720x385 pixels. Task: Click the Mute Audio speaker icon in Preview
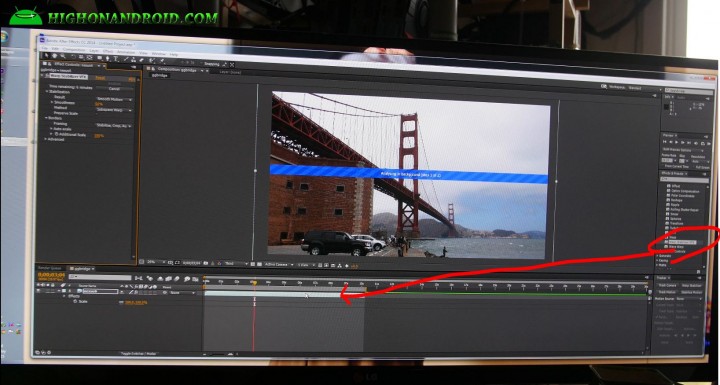click(x=696, y=143)
